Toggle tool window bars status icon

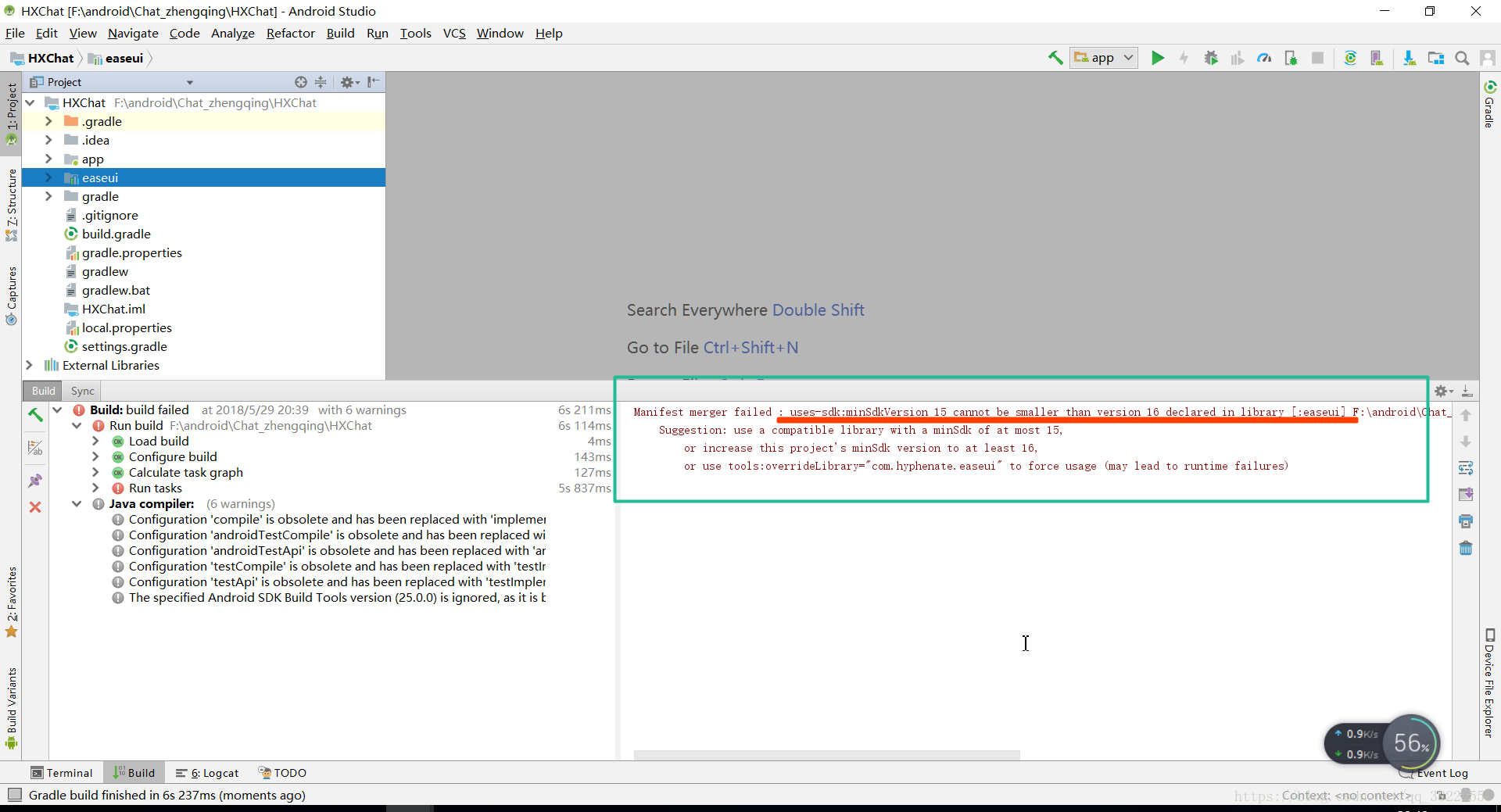[x=14, y=795]
